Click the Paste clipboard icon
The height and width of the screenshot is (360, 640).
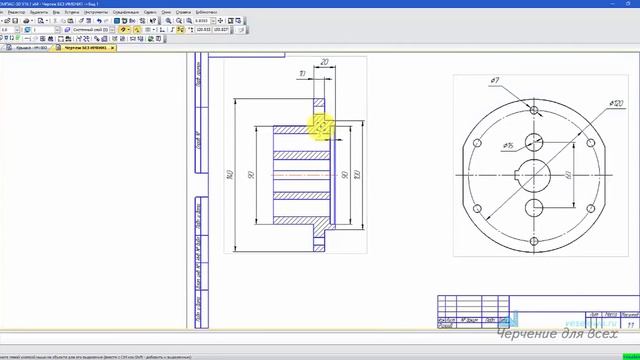[x=70, y=20]
